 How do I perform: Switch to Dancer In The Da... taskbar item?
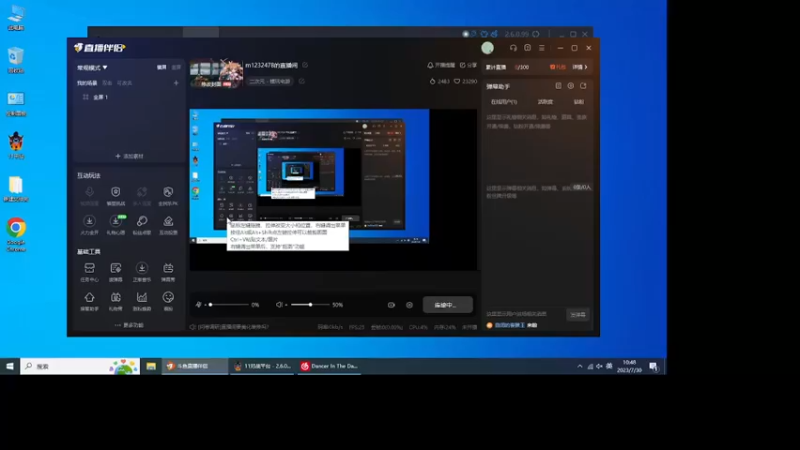(330, 366)
